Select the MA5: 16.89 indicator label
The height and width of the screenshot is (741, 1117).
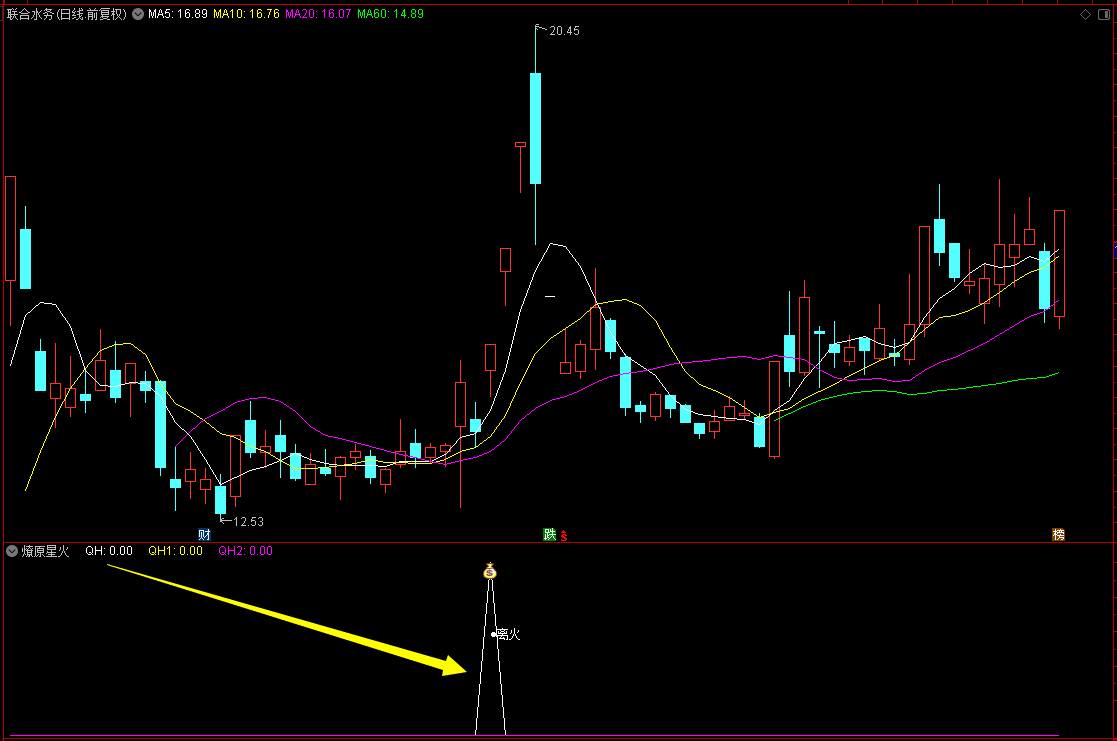pyautogui.click(x=178, y=14)
